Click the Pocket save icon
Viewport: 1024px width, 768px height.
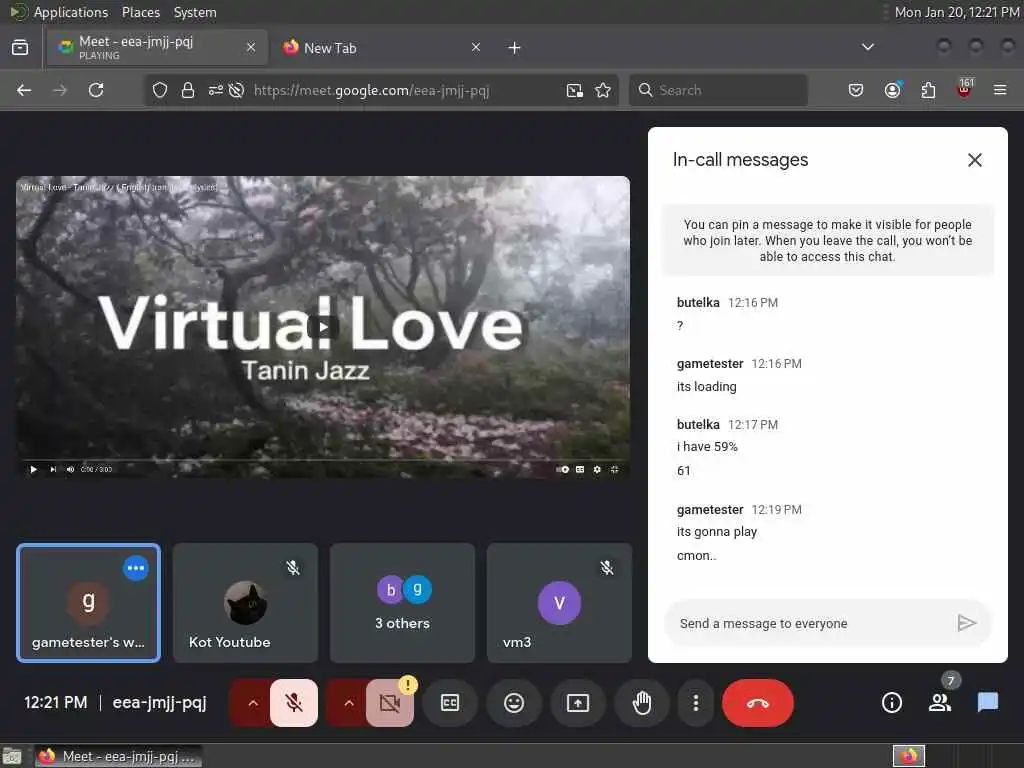click(856, 90)
